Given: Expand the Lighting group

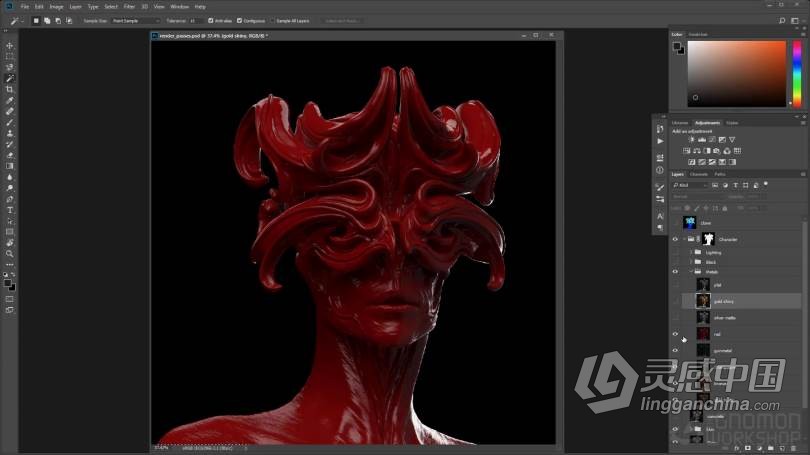Looking at the screenshot, I should point(691,253).
